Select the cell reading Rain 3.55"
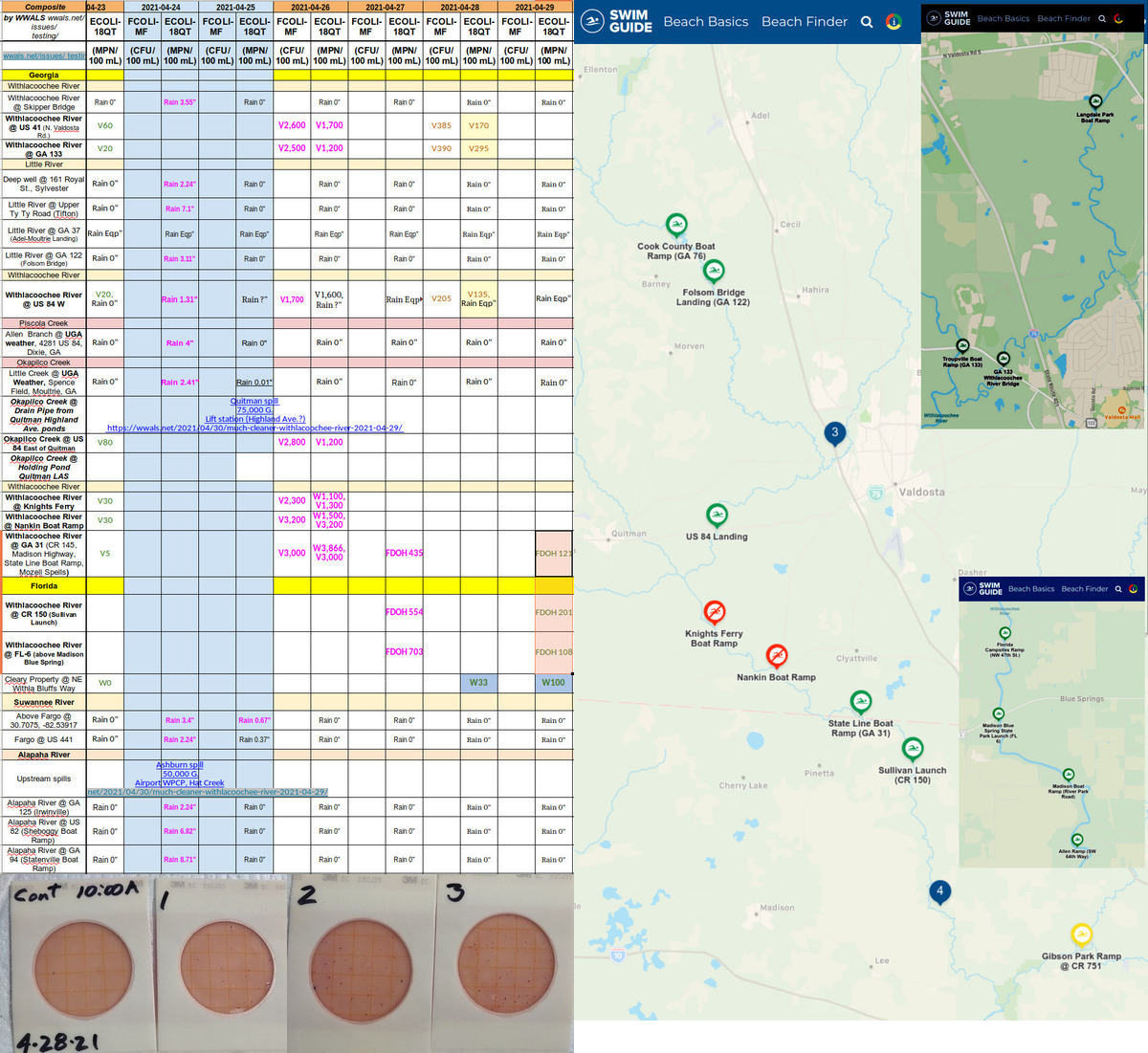The width and height of the screenshot is (1148, 1053). [180, 102]
